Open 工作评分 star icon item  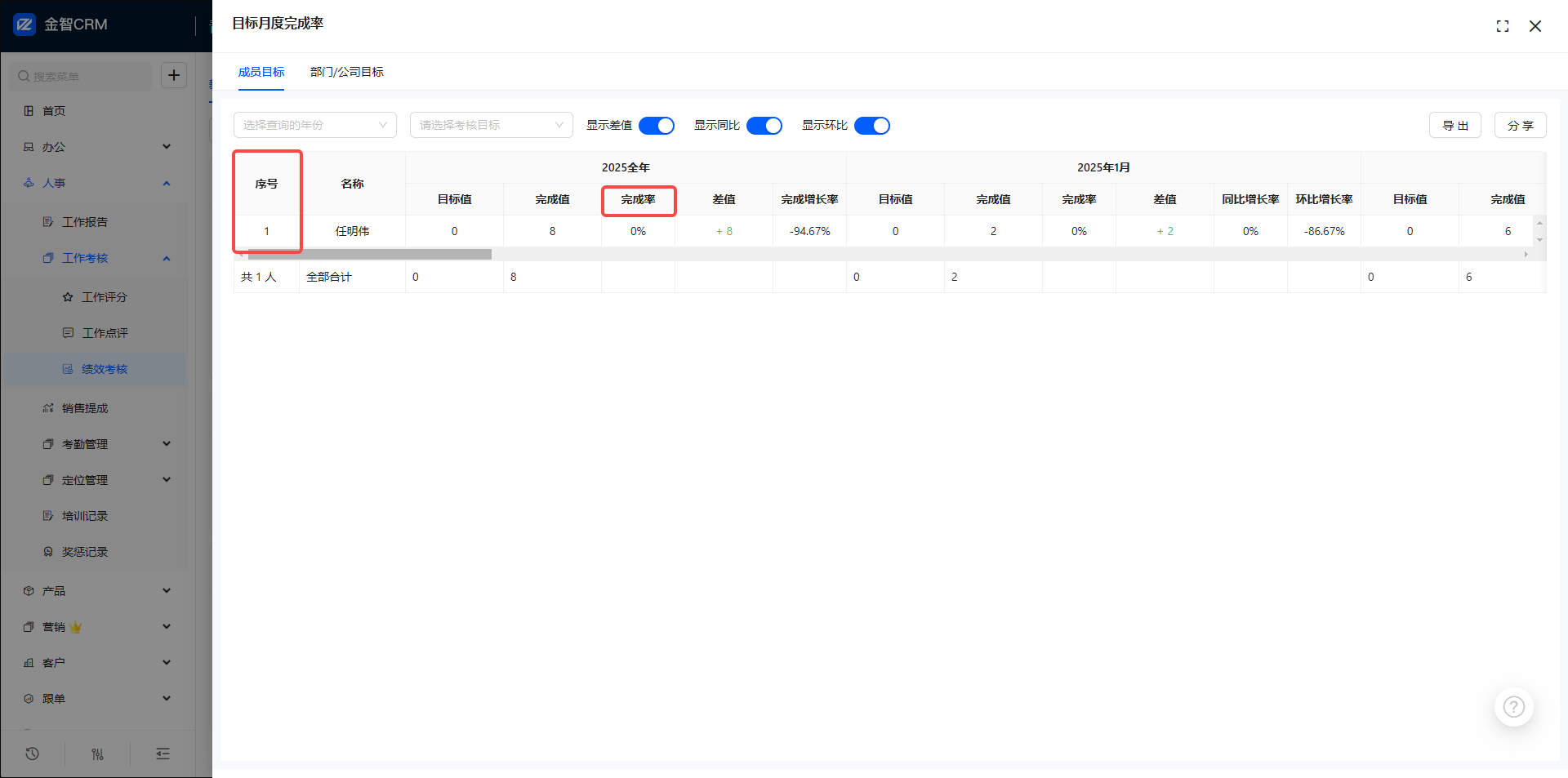click(68, 297)
